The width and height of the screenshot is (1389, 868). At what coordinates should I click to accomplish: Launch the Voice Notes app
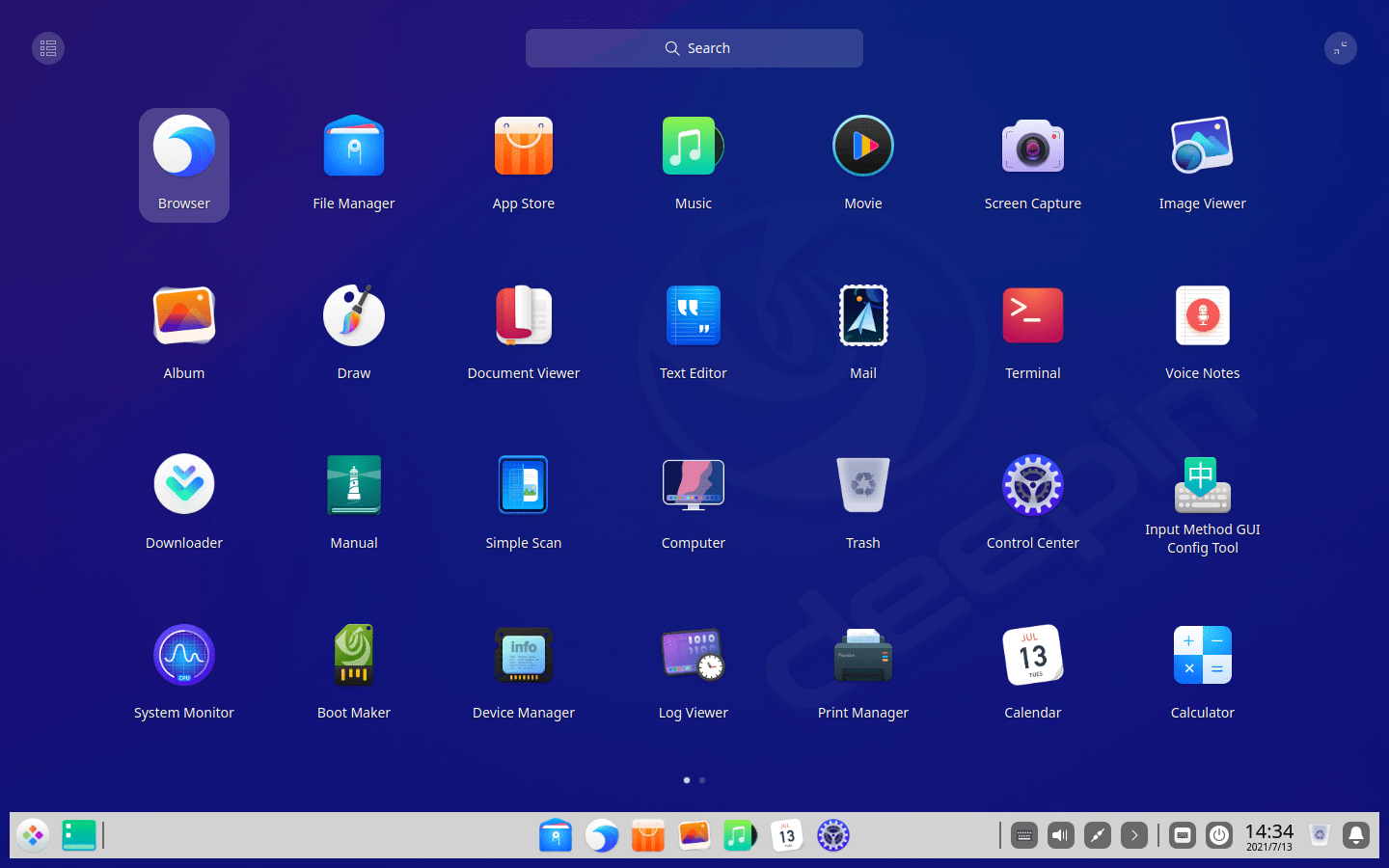point(1202,316)
